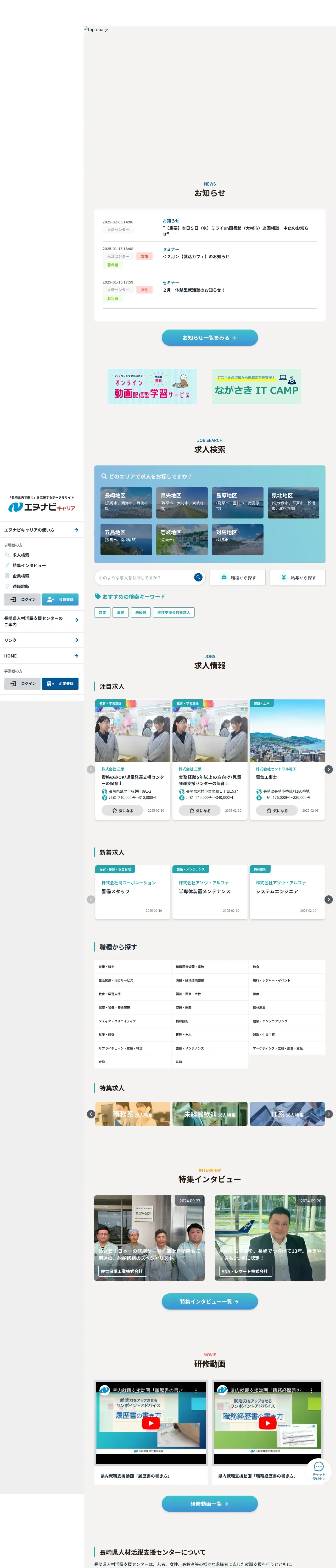Open the 佐世保重工業株式会社 interview card
Image resolution: width=336 pixels, height=1568 pixels.
pyautogui.click(x=149, y=1238)
